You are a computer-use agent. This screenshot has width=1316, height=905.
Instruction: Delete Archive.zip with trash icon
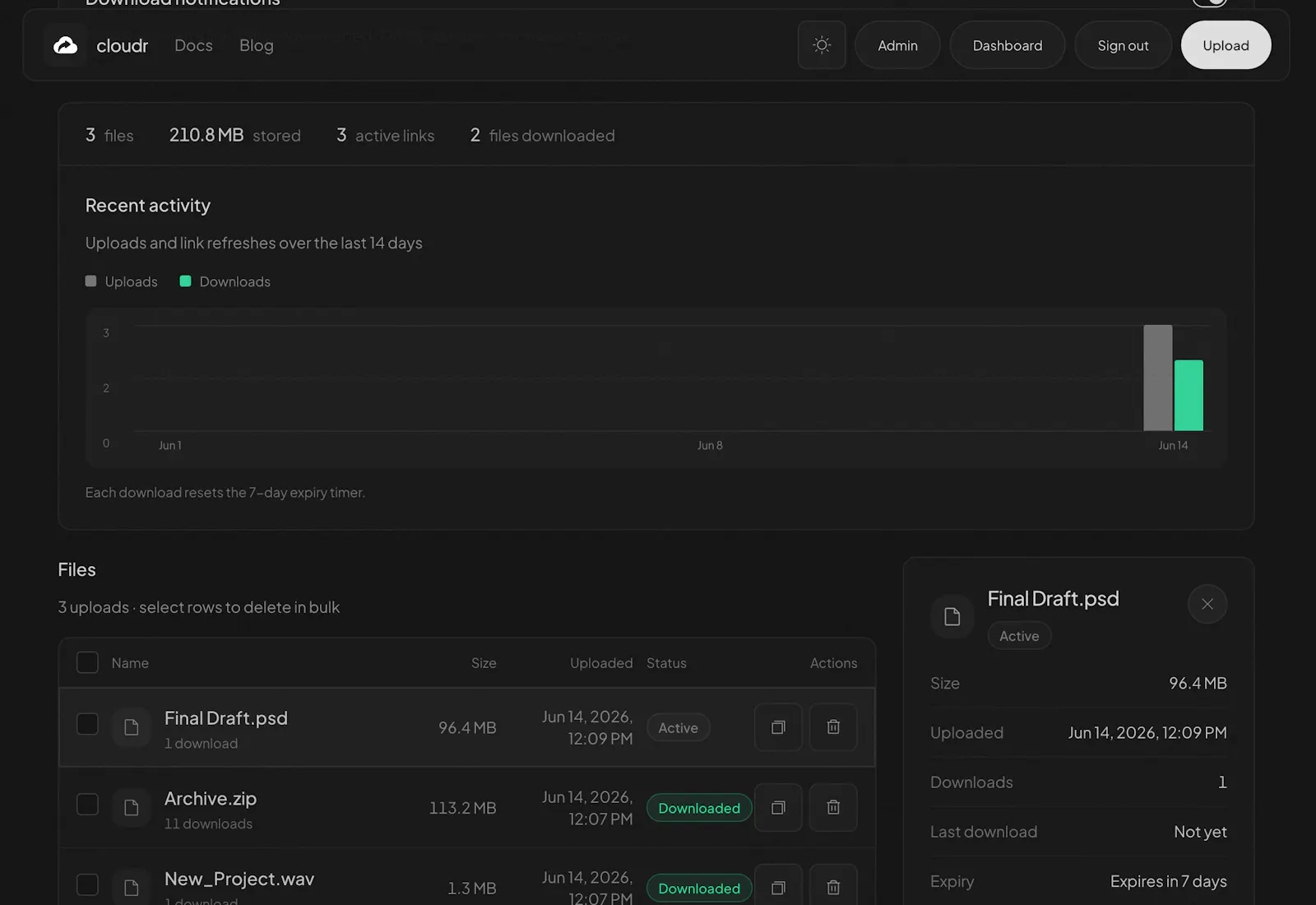[x=833, y=808]
